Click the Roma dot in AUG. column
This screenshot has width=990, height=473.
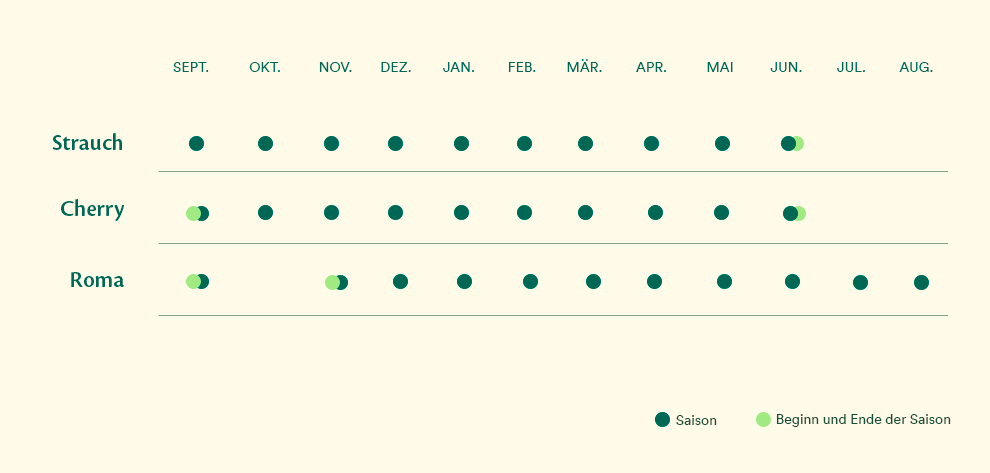click(921, 282)
